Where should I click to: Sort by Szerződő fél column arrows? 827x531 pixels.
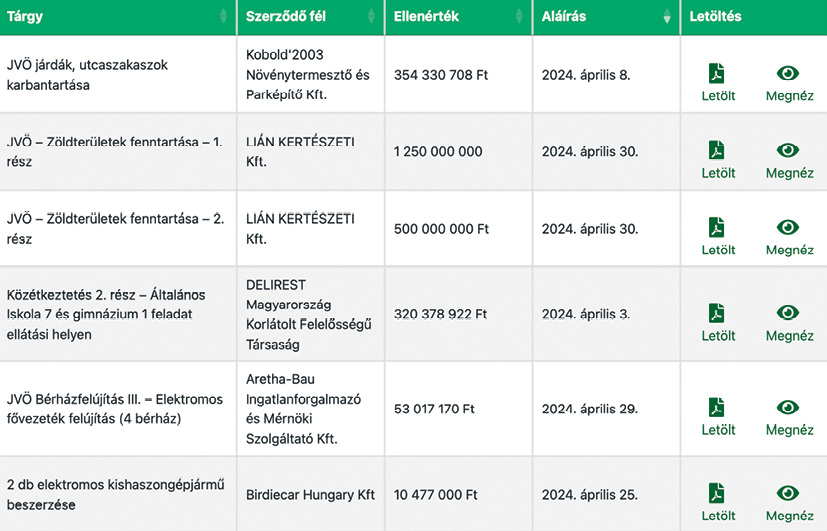tap(371, 16)
